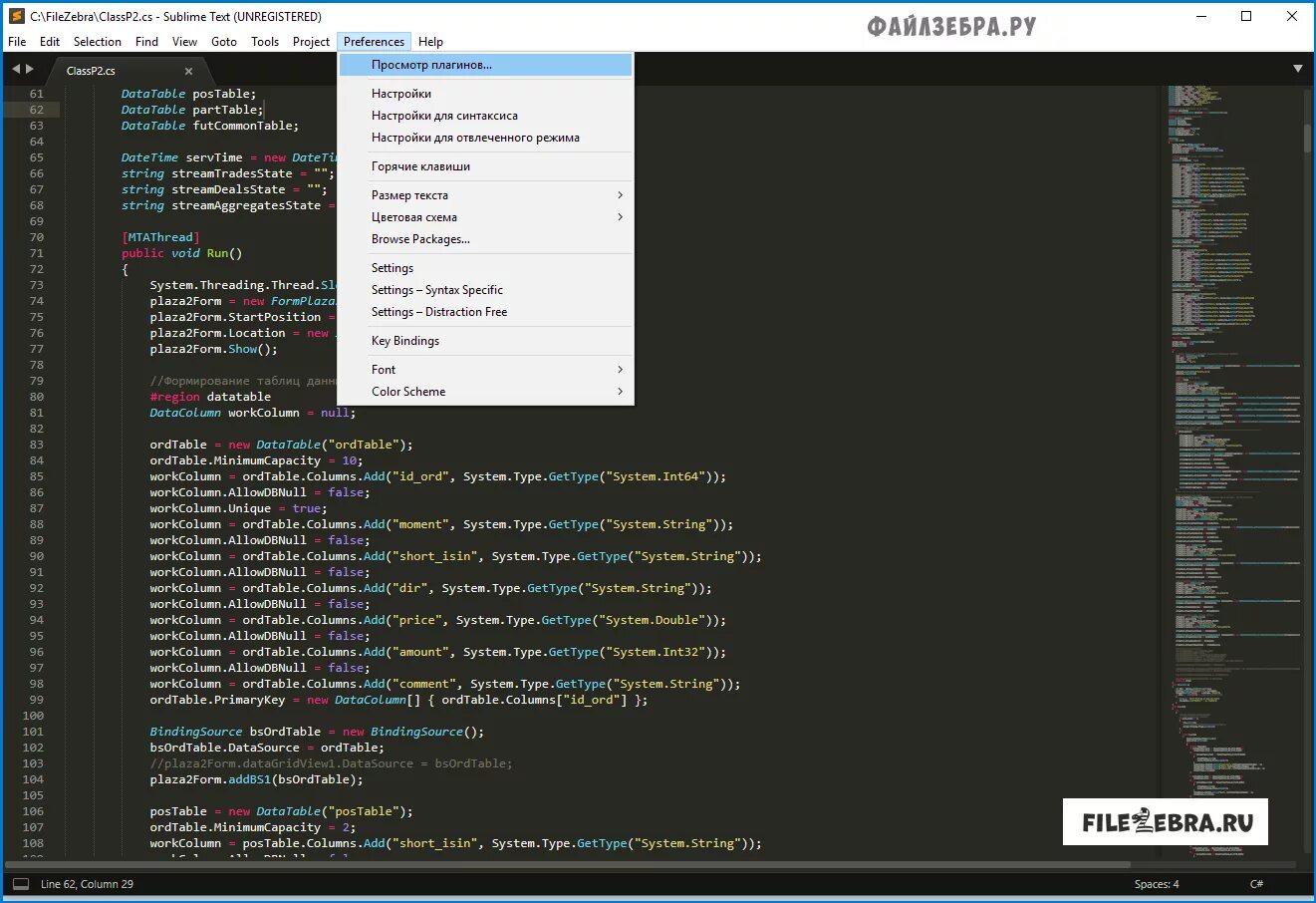Image resolution: width=1316 pixels, height=903 pixels.
Task: Click "bsOrdTable.DataSource = ordTable;" line
Action: pos(267,748)
